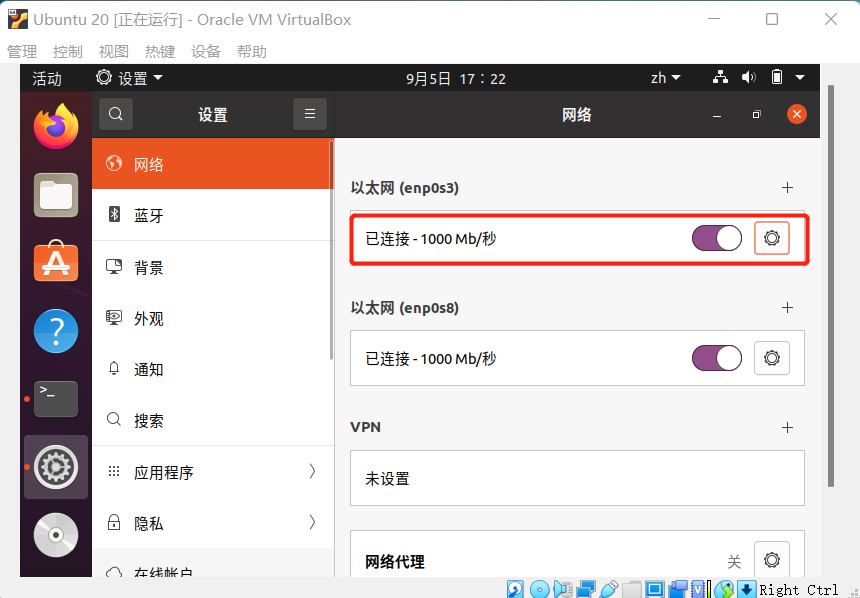Restore the Ubuntu Settings window size
This screenshot has width=860, height=598.
tap(757, 114)
